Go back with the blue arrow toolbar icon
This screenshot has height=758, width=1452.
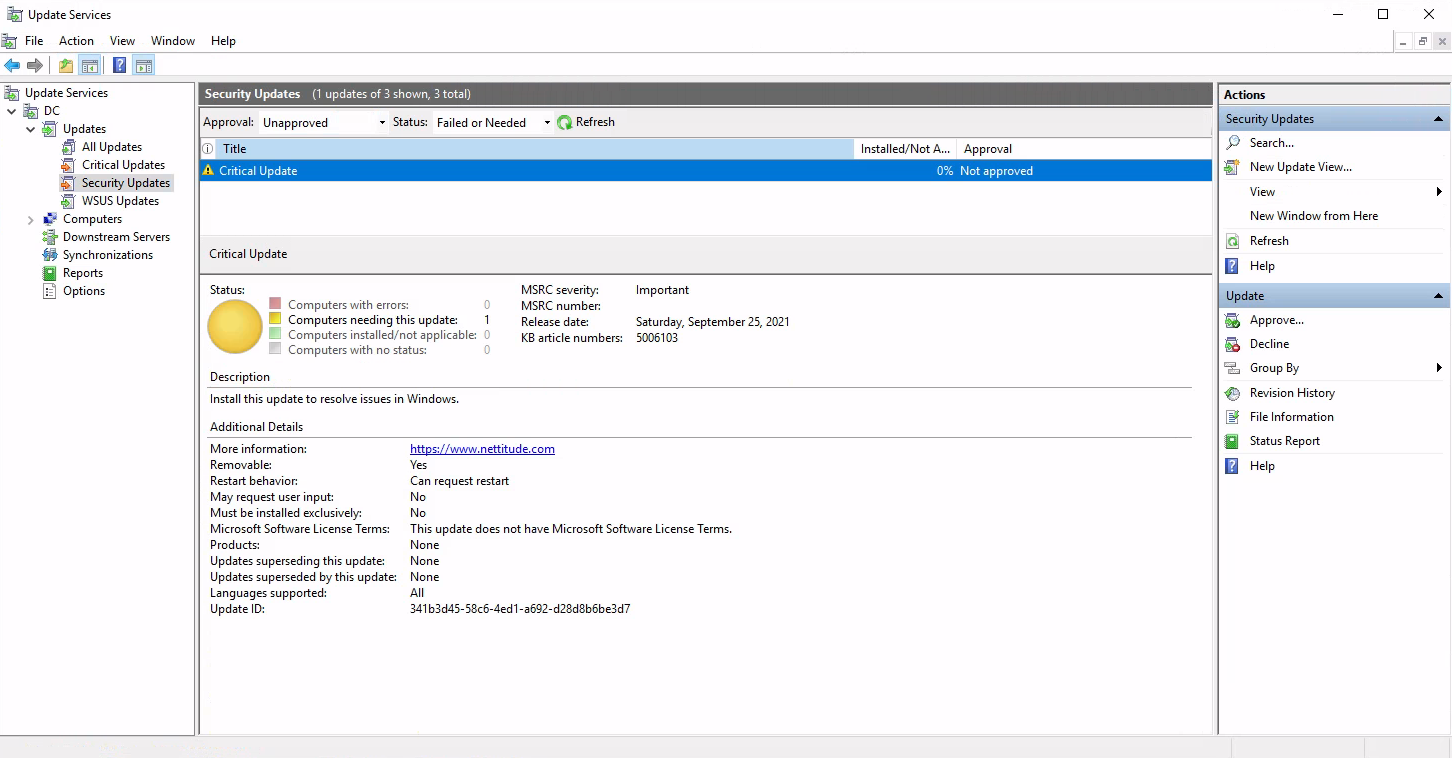click(12, 66)
